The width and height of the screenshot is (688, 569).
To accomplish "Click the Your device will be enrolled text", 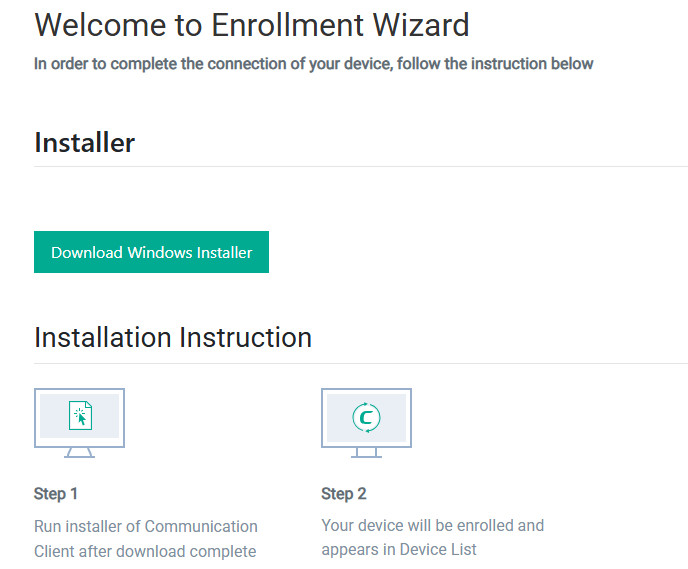I will (432, 525).
